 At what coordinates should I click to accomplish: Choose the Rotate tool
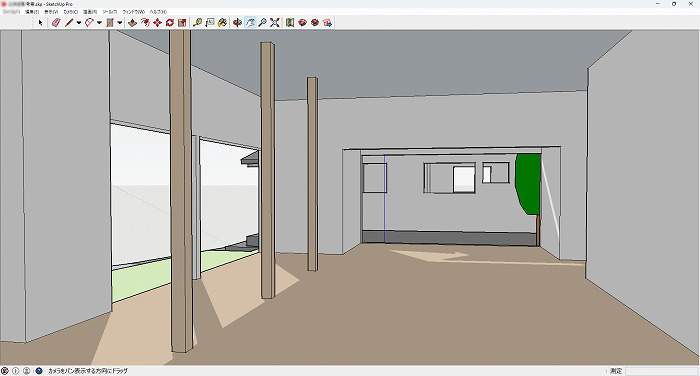pos(170,22)
